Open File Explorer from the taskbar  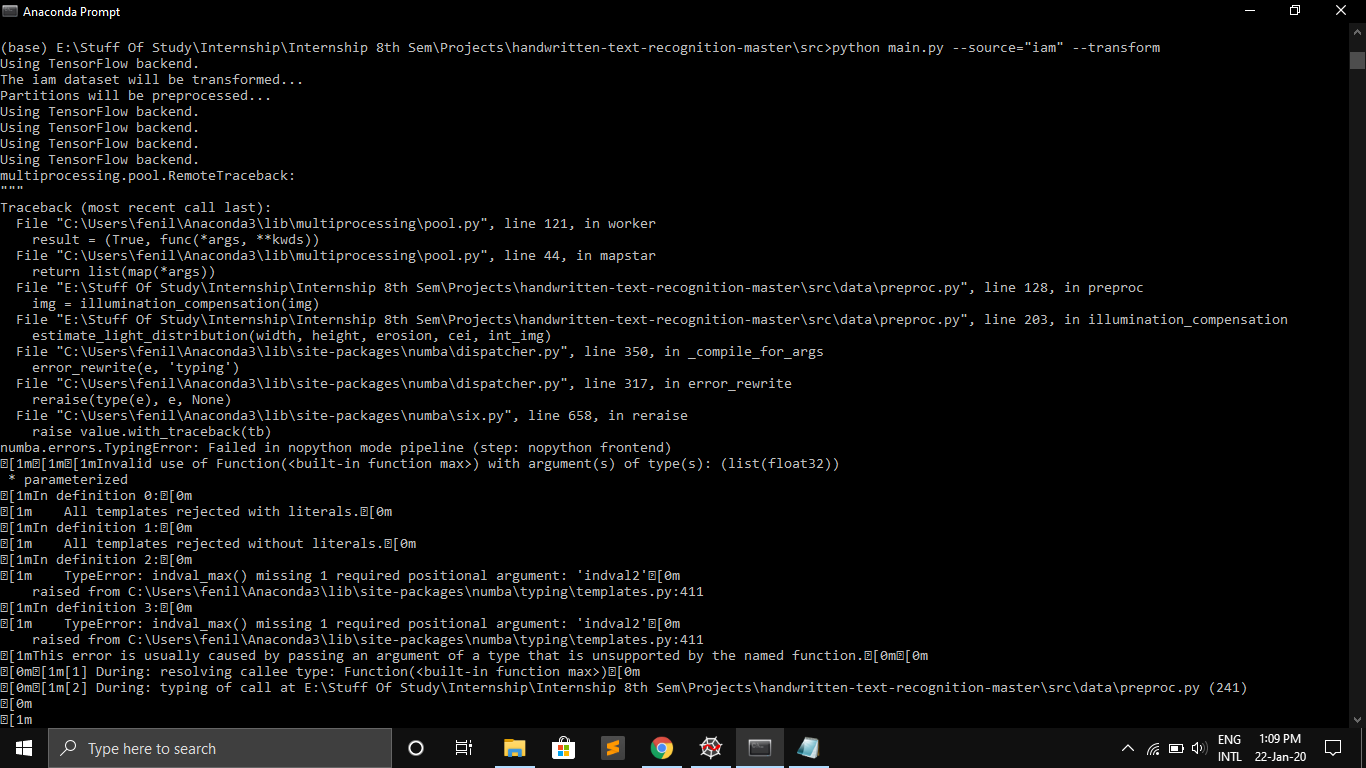click(514, 747)
